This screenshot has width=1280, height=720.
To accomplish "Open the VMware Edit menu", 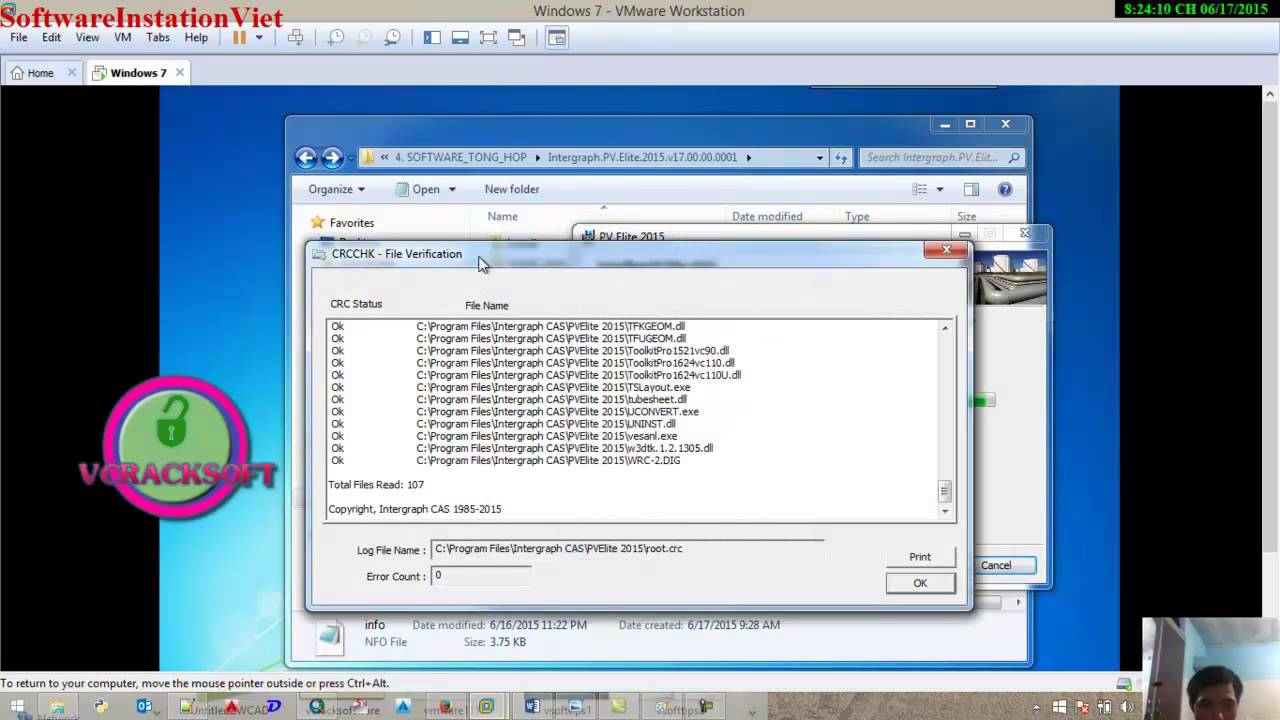I will [51, 37].
